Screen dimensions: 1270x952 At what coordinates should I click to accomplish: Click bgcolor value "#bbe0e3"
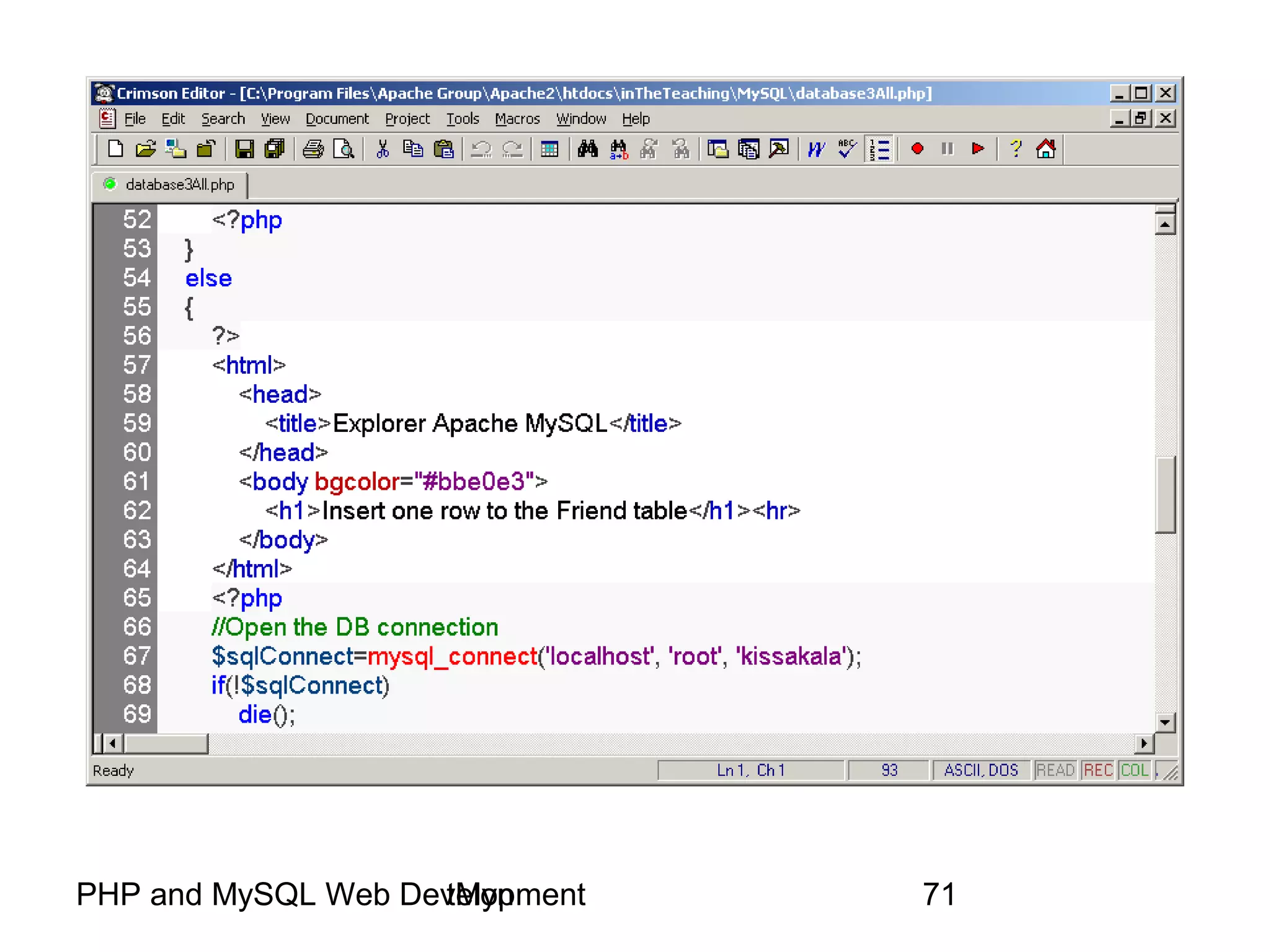[474, 482]
